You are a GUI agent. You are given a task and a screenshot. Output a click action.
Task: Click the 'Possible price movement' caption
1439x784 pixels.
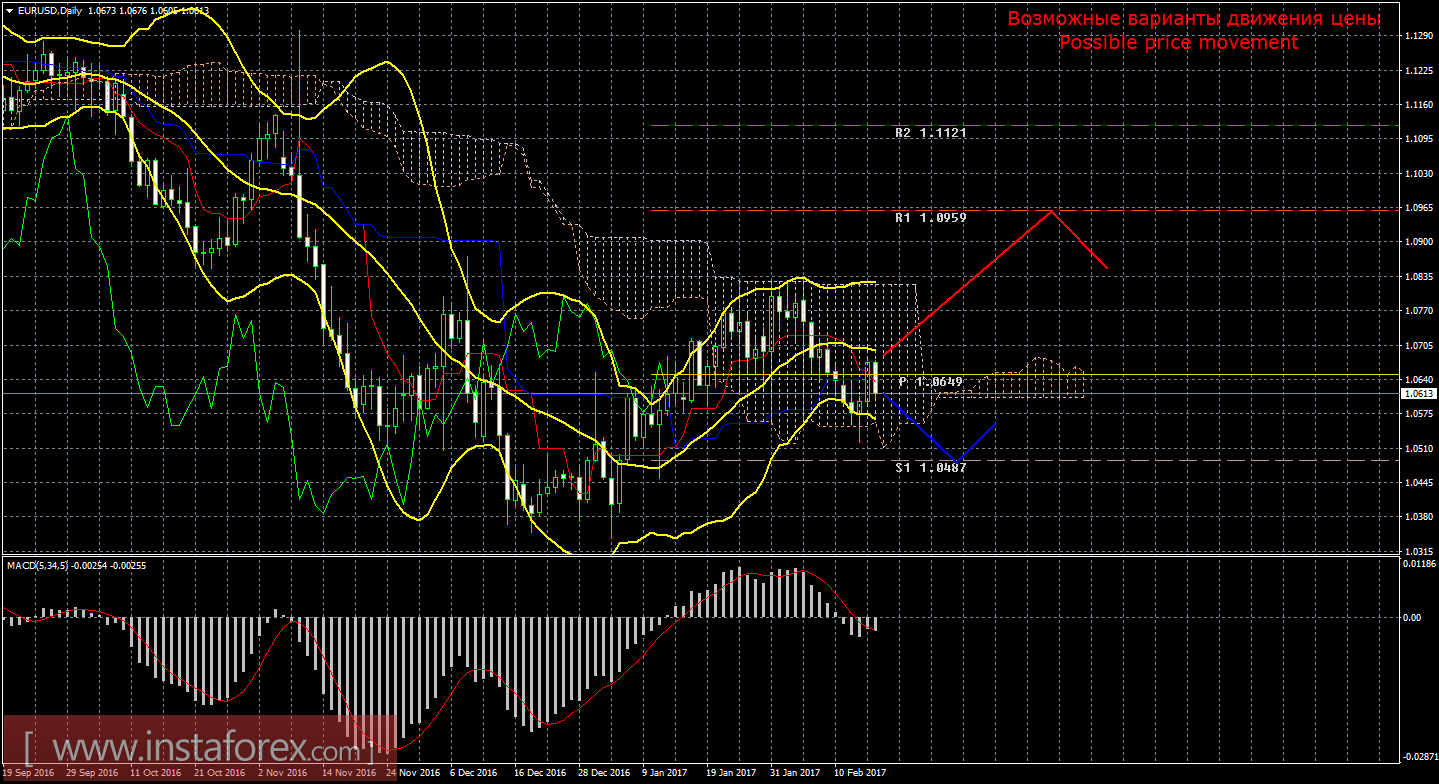pyautogui.click(x=1178, y=42)
